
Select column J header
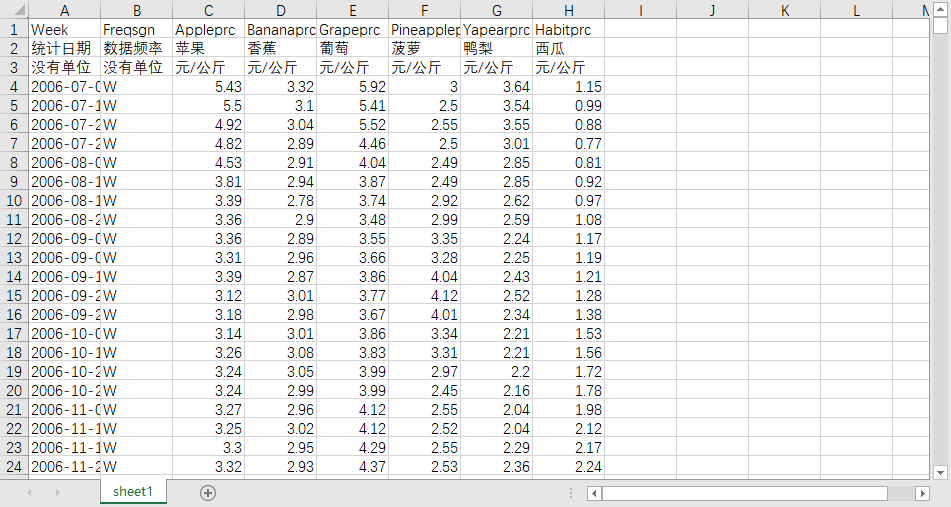pyautogui.click(x=713, y=10)
